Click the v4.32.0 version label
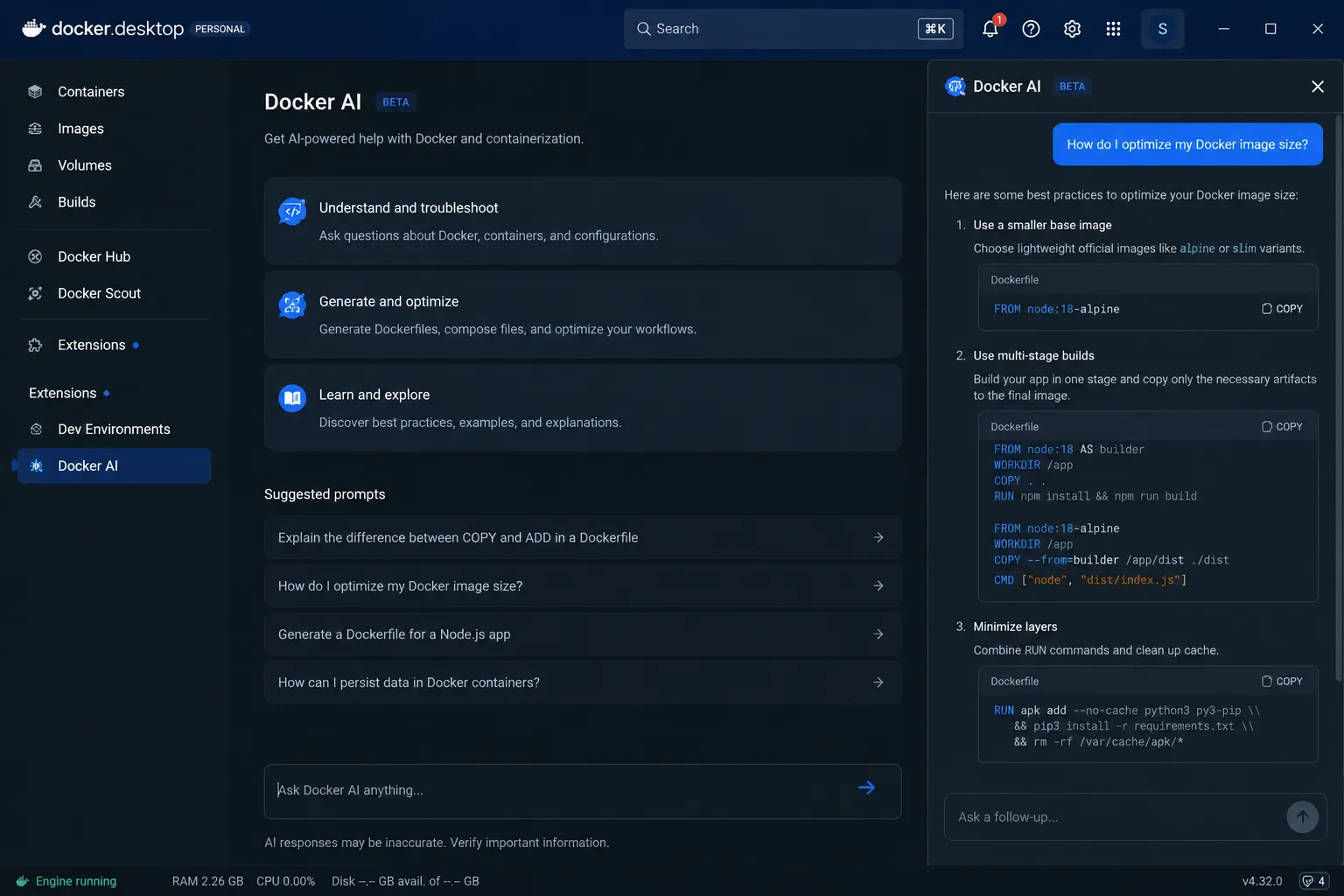Screen dimensions: 1344x896 point(1262,881)
